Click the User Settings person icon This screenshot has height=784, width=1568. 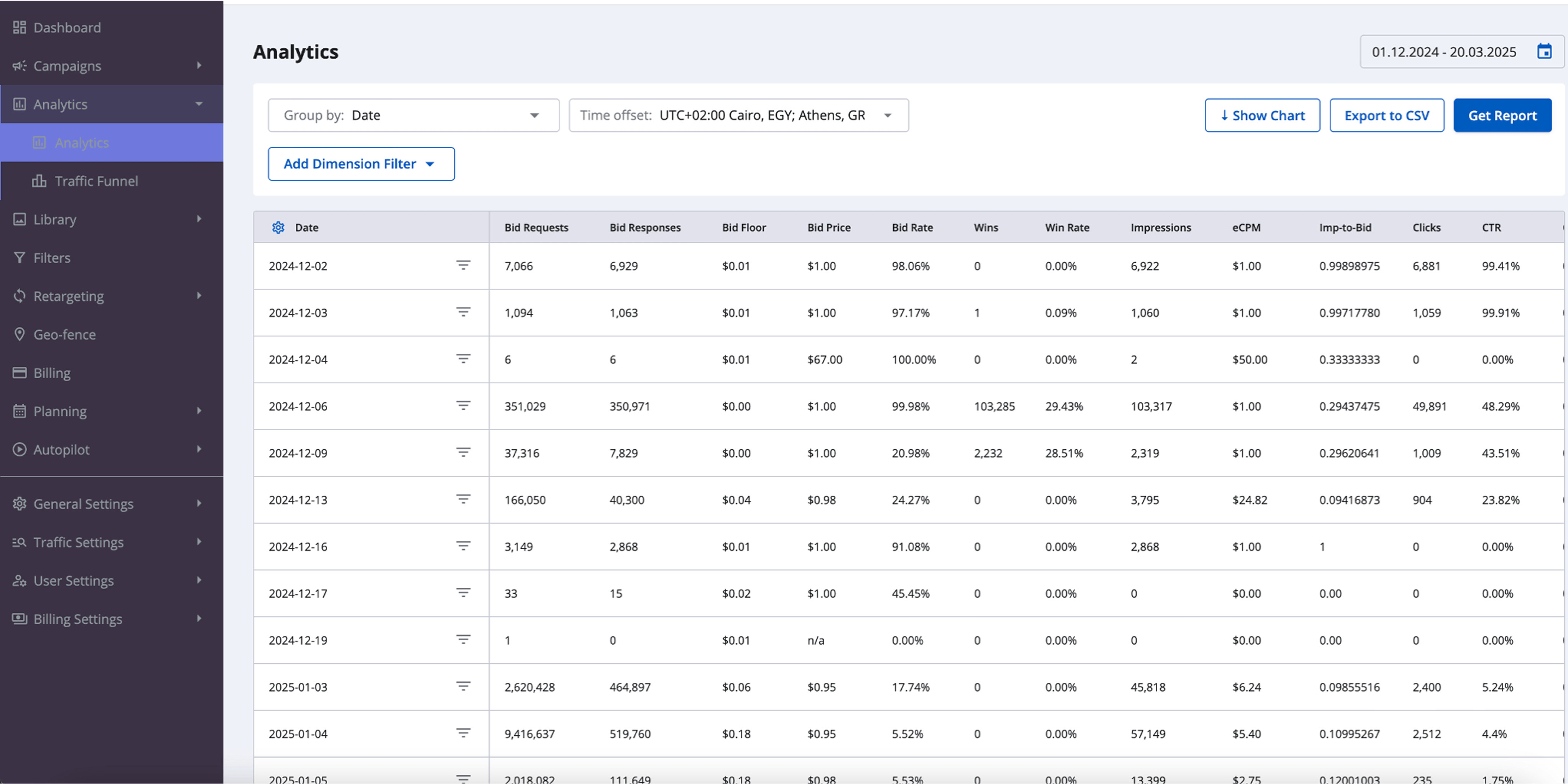pyautogui.click(x=20, y=580)
